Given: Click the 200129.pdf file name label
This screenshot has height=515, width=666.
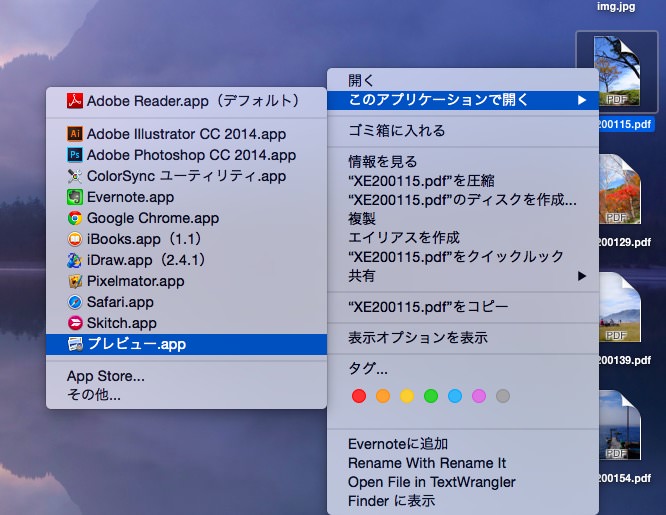Looking at the screenshot, I should 625,242.
